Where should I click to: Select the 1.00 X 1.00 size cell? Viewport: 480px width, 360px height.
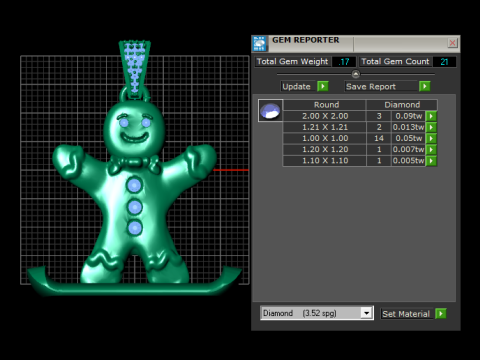pos(324,138)
